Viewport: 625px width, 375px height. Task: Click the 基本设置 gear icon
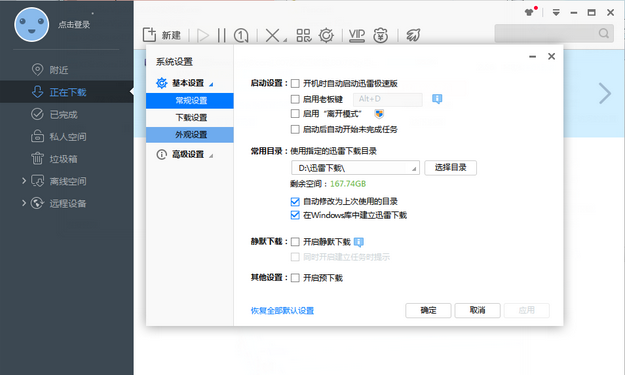pos(161,83)
